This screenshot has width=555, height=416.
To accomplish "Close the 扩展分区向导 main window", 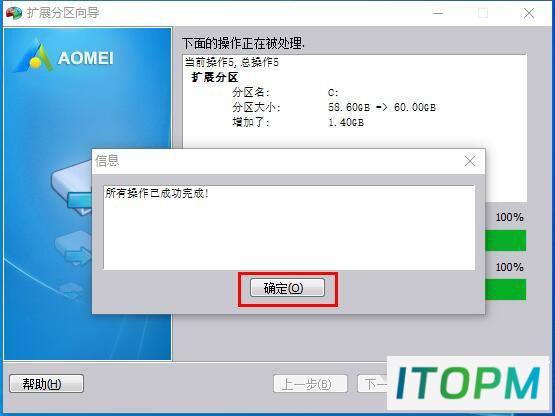I will pos(529,13).
